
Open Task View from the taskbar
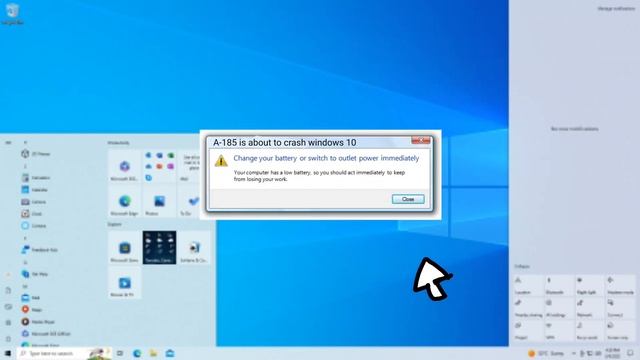point(120,353)
